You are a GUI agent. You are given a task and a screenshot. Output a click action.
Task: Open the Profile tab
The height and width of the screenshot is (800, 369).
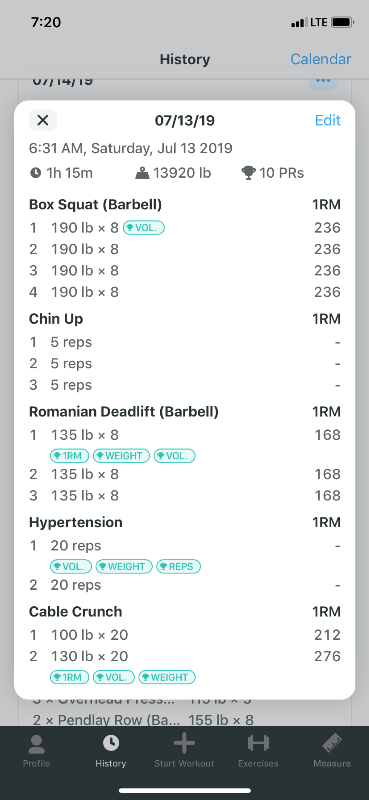(36, 751)
